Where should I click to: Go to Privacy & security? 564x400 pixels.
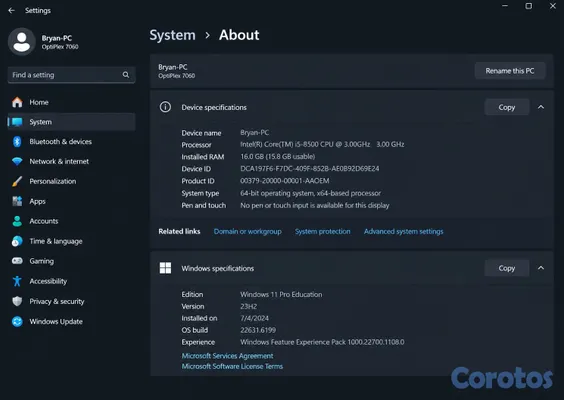[x=72, y=301]
